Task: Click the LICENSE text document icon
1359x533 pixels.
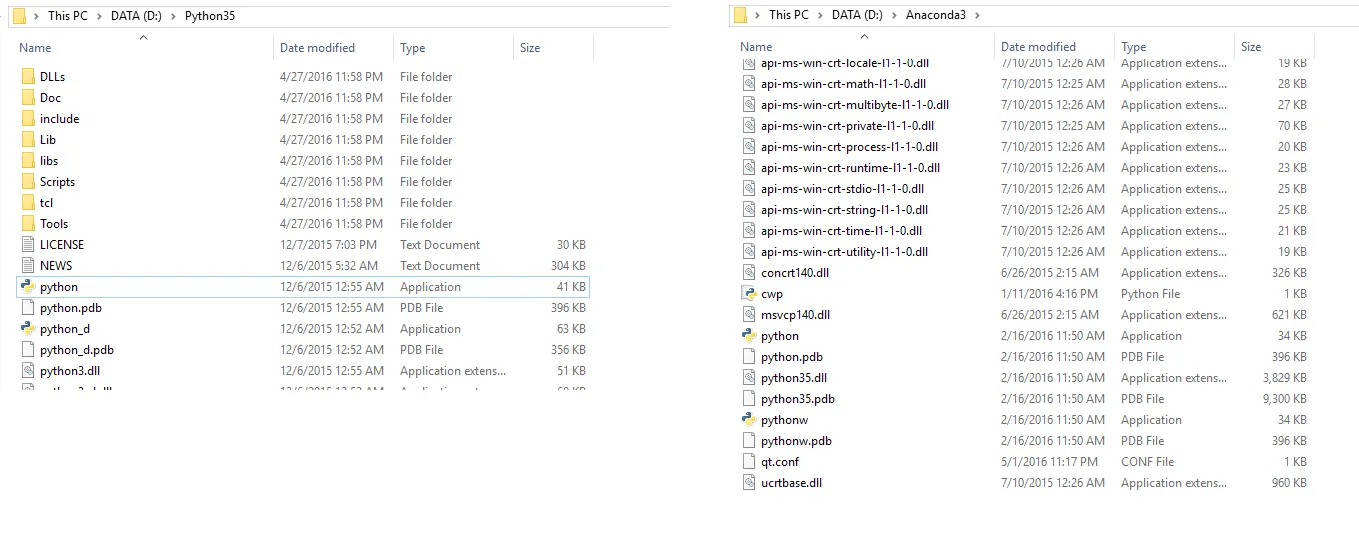Action: pyautogui.click(x=28, y=245)
